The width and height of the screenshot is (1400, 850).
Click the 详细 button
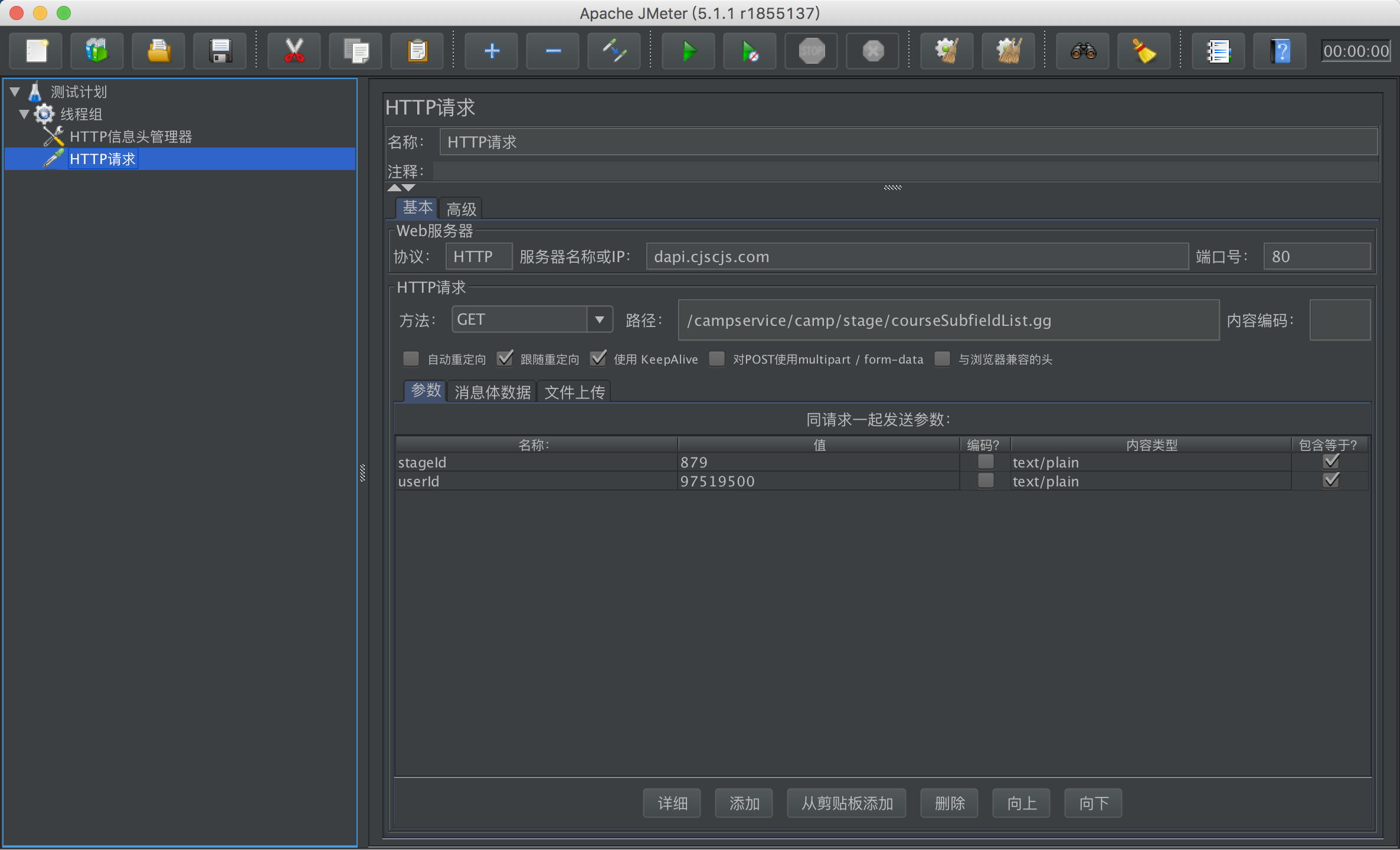(672, 803)
